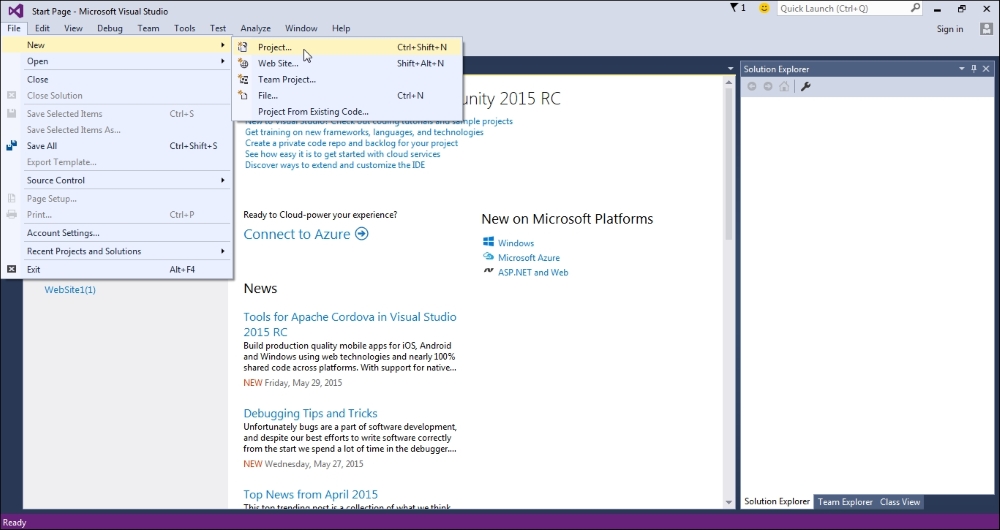
Task: Click the Exit icon in File menu
Action: point(11,269)
